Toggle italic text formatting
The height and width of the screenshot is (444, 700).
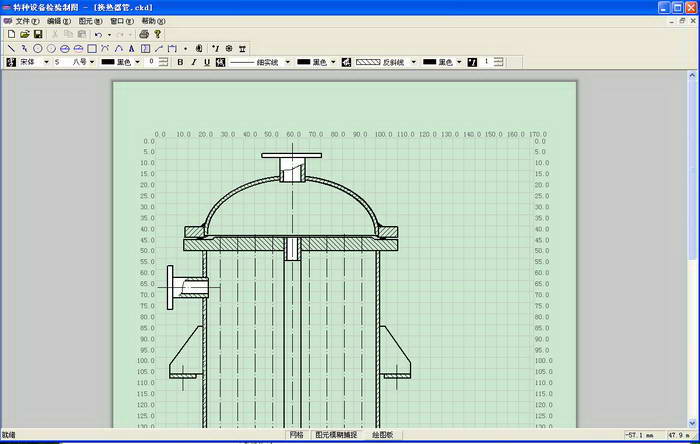[x=194, y=62]
